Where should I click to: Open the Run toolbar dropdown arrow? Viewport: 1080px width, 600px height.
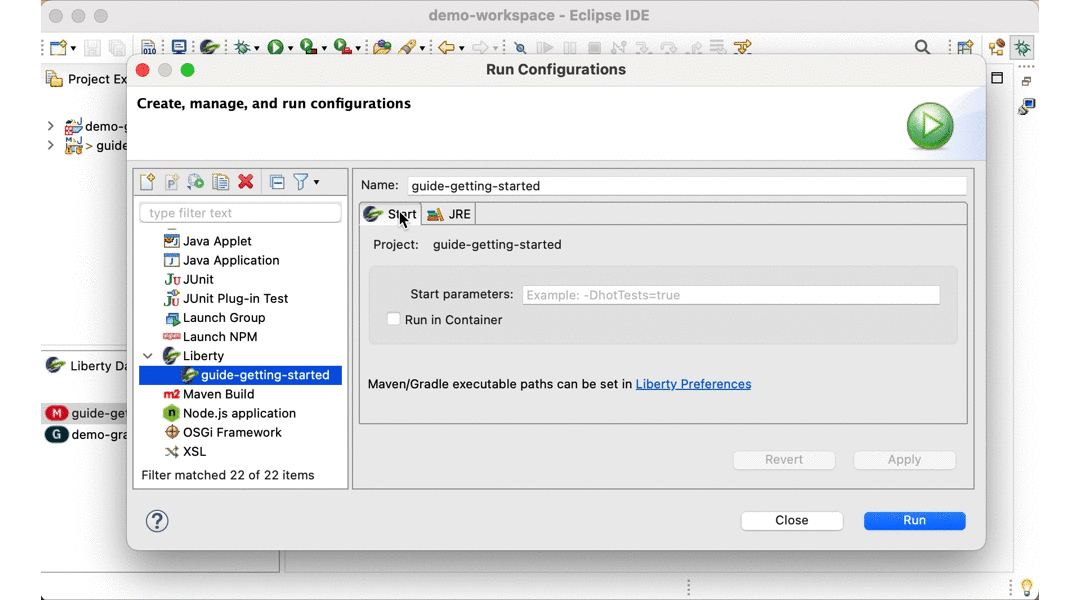pyautogui.click(x=290, y=48)
